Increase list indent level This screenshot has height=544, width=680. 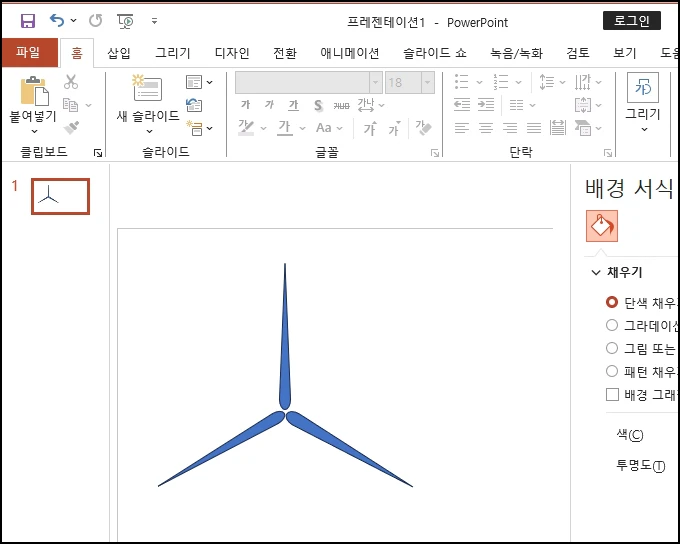coord(486,105)
